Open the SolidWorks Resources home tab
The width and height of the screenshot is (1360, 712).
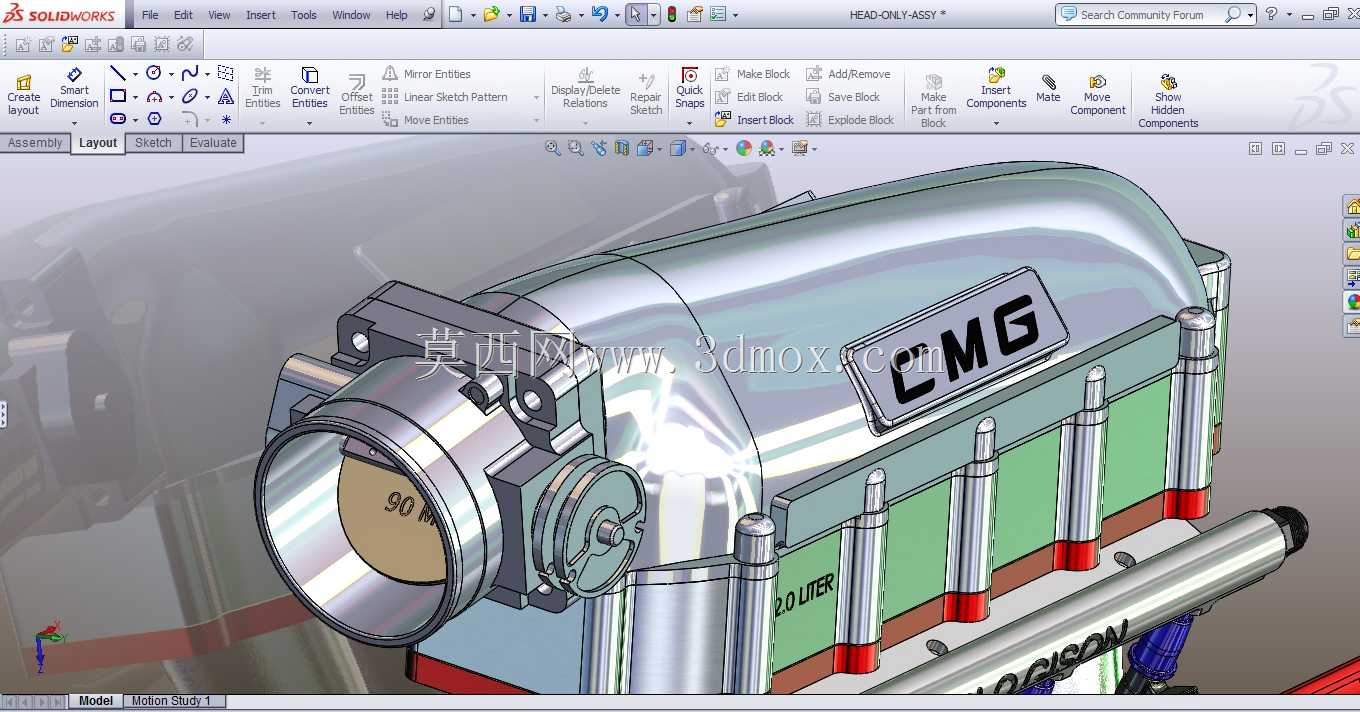1352,207
